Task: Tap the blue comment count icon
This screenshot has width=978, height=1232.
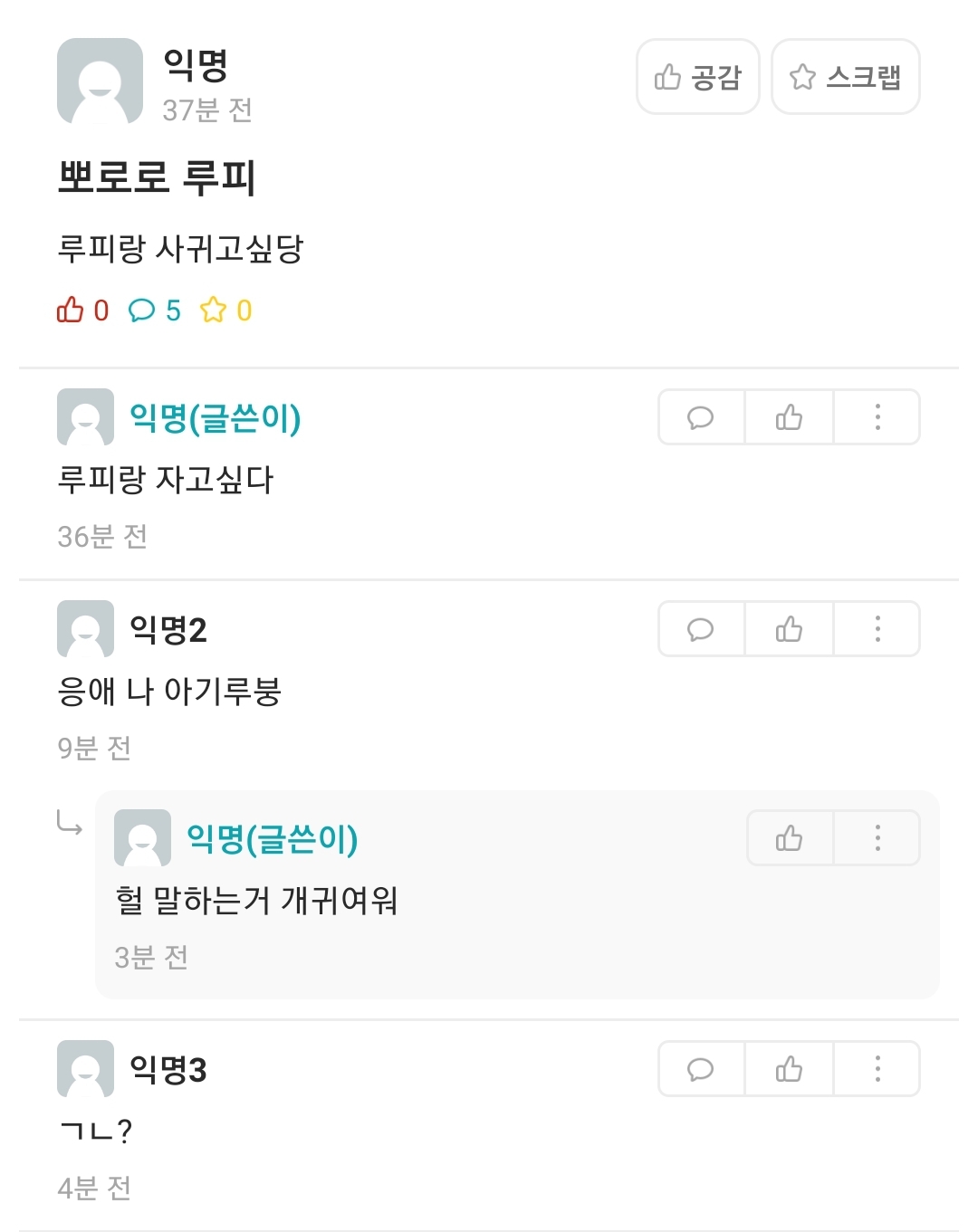Action: click(x=142, y=310)
